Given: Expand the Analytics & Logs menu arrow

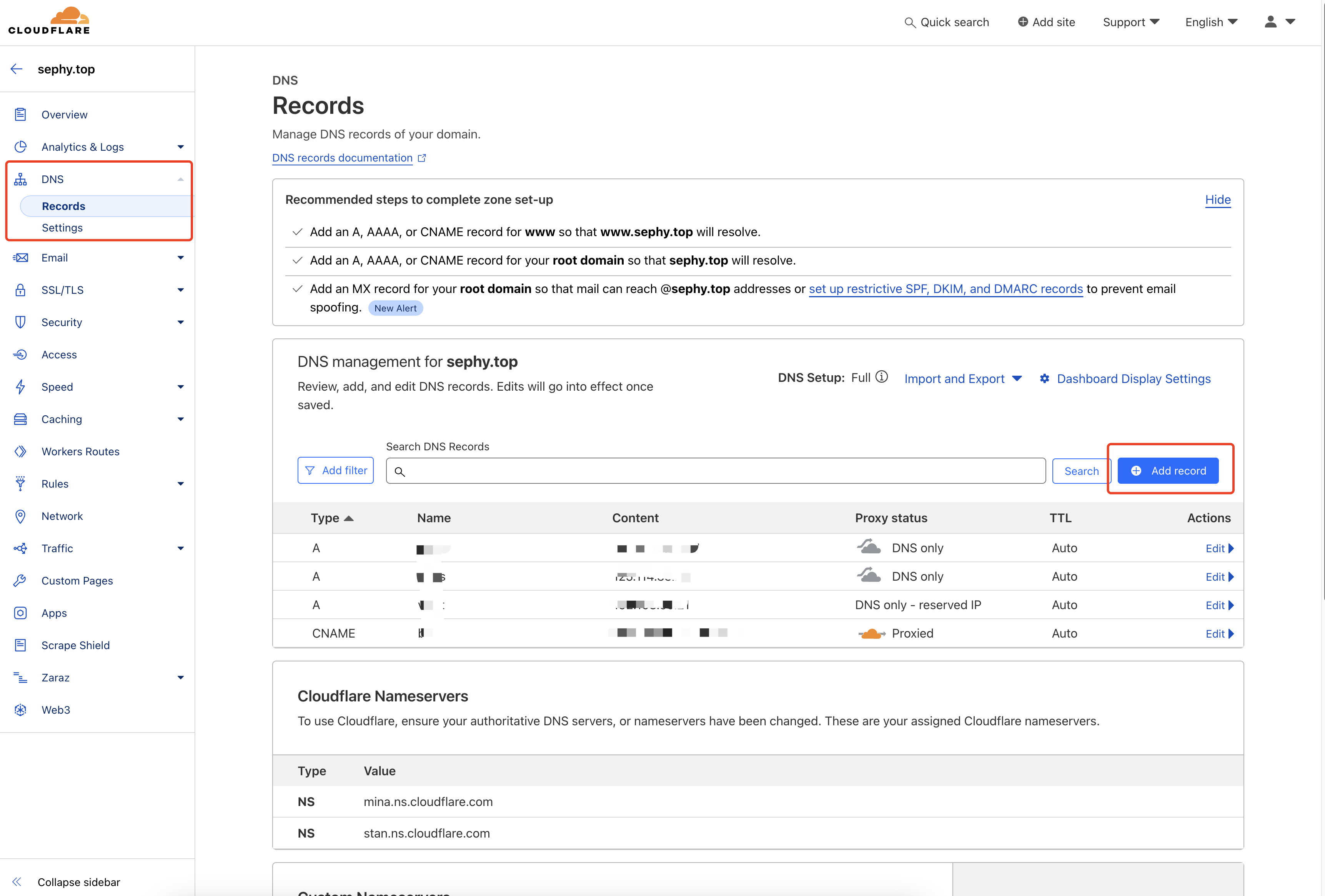Looking at the screenshot, I should pos(181,147).
